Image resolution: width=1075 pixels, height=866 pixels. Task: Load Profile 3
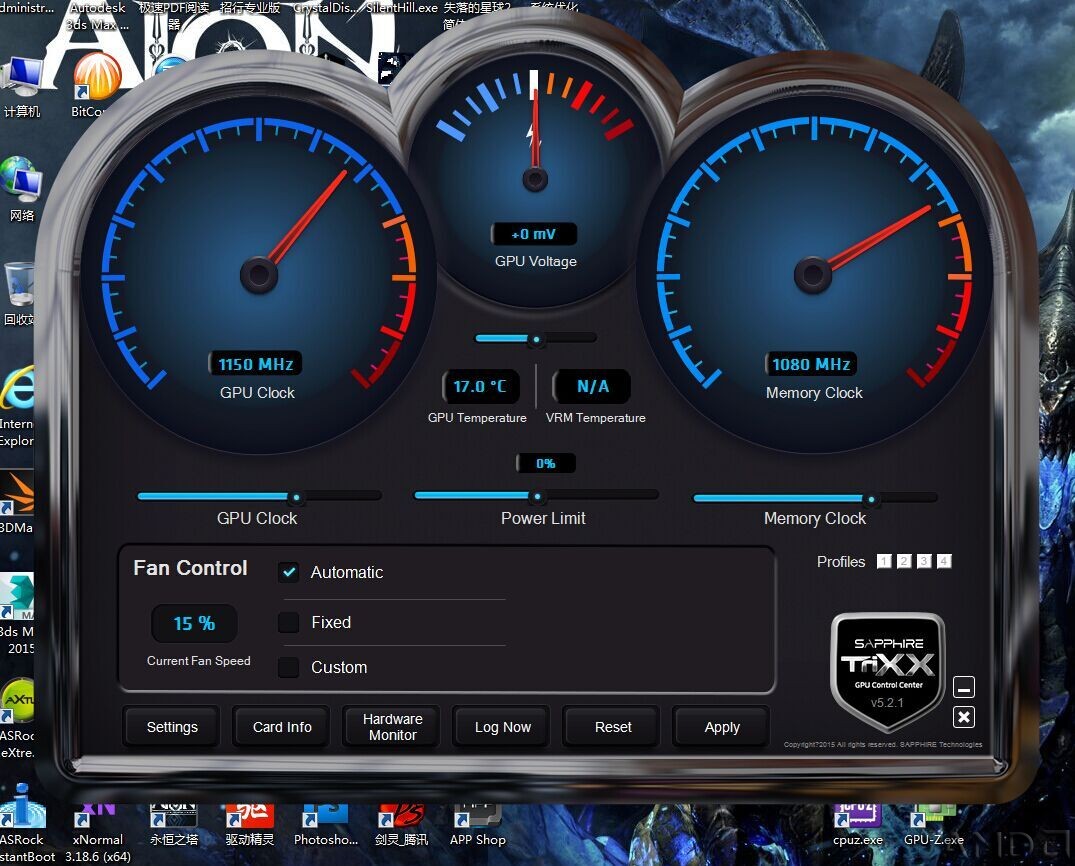[x=924, y=562]
